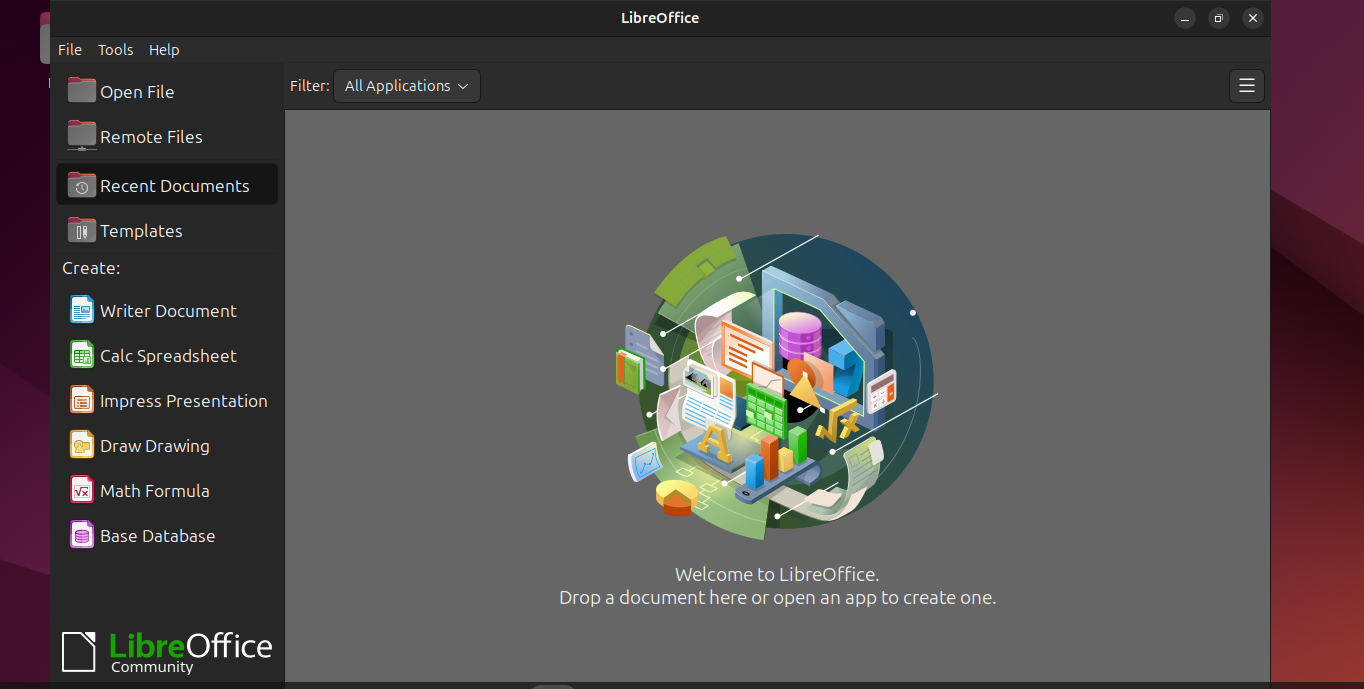Open the hamburger actions menu button
The image size is (1364, 689).
(1246, 86)
